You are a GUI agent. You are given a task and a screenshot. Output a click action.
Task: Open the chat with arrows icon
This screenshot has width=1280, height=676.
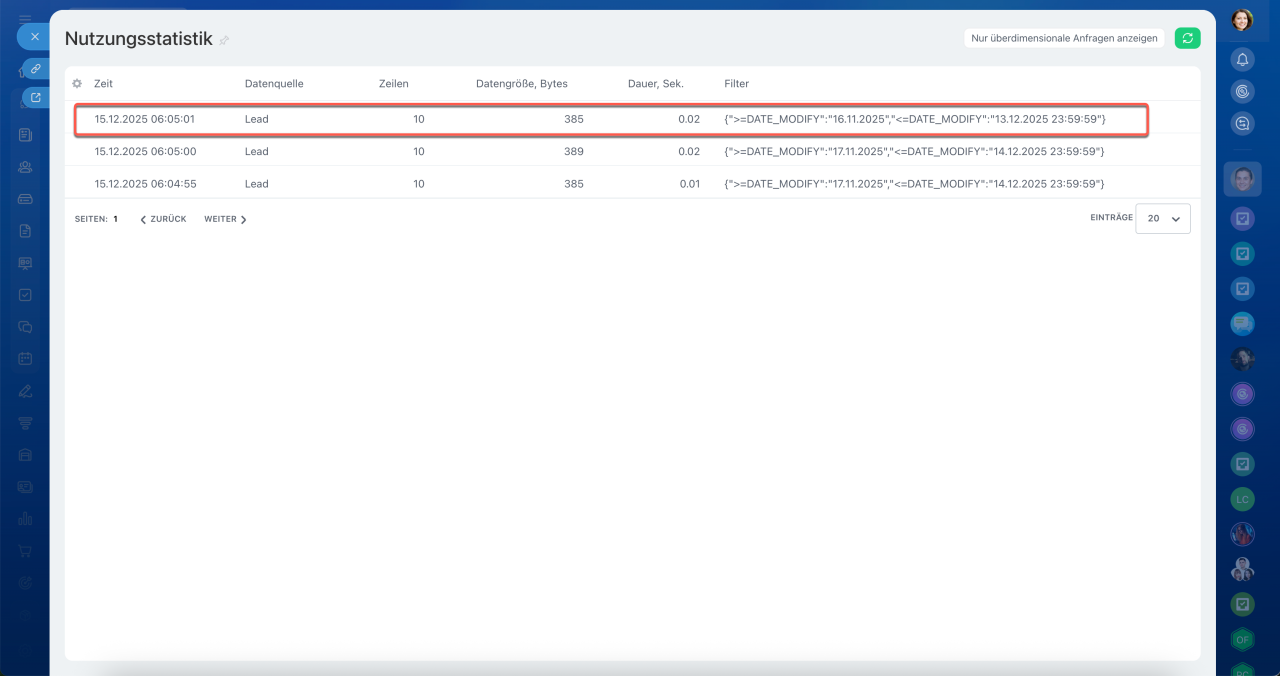point(1242,123)
